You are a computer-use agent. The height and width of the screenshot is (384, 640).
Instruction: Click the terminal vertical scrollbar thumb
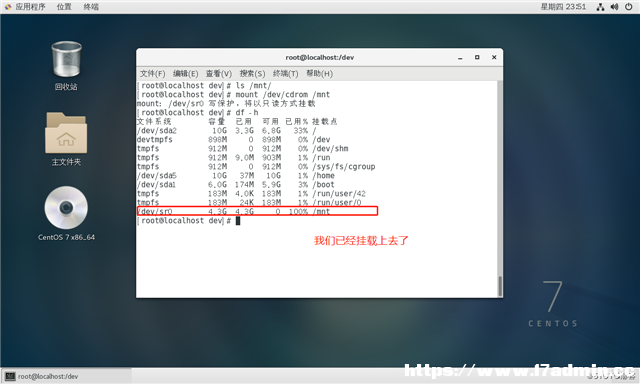[x=500, y=286]
